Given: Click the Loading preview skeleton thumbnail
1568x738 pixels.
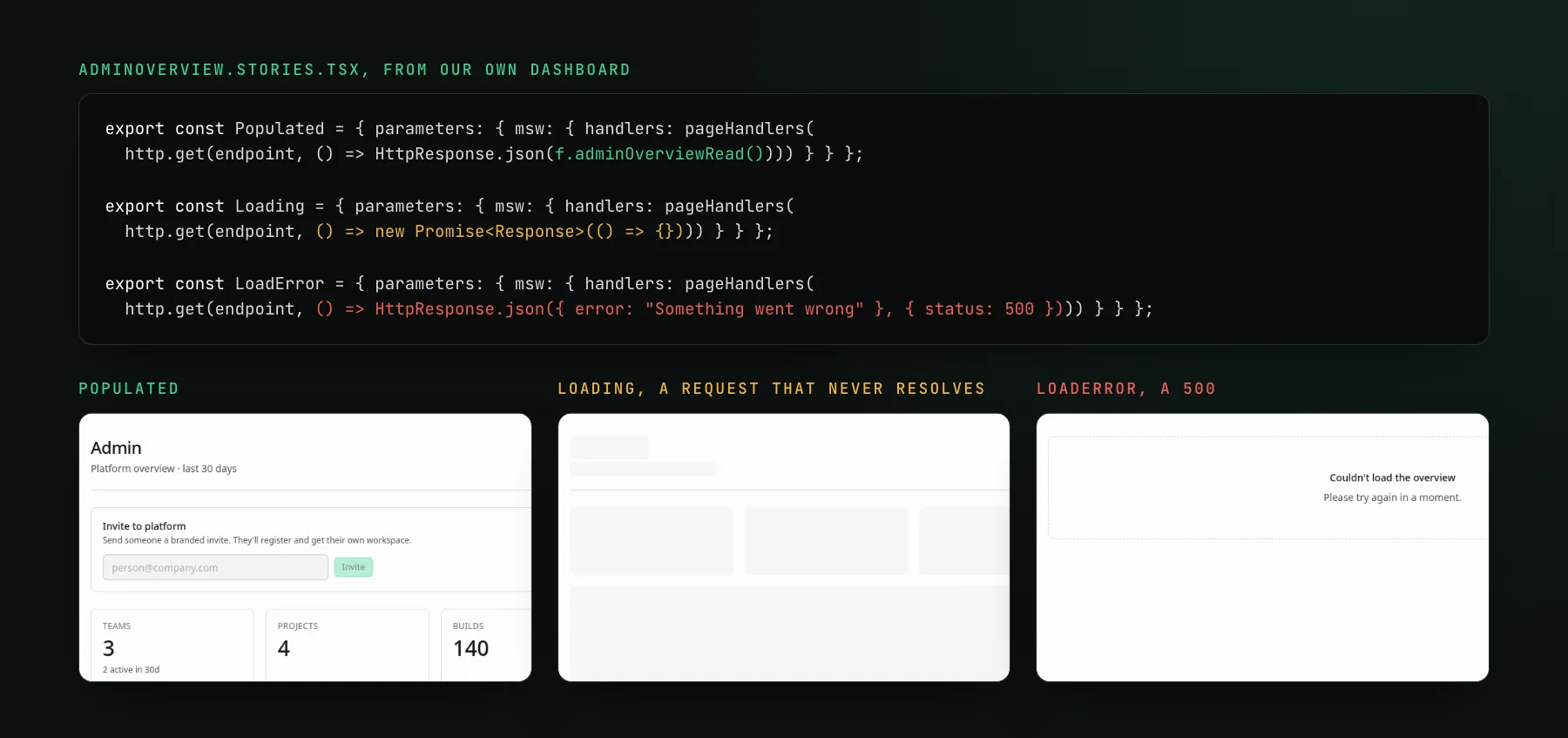Looking at the screenshot, I should (784, 547).
